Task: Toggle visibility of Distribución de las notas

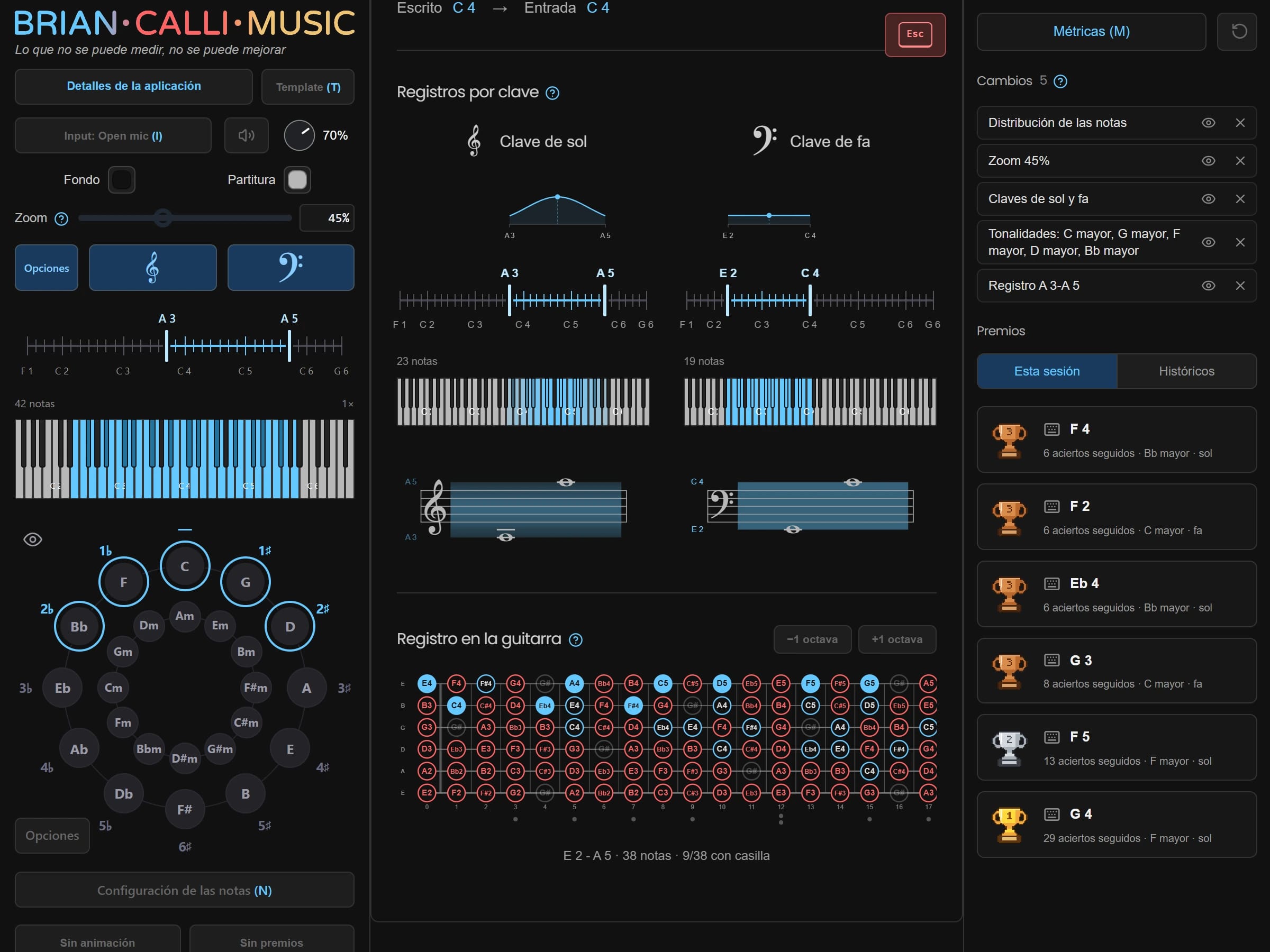Action: [1208, 123]
